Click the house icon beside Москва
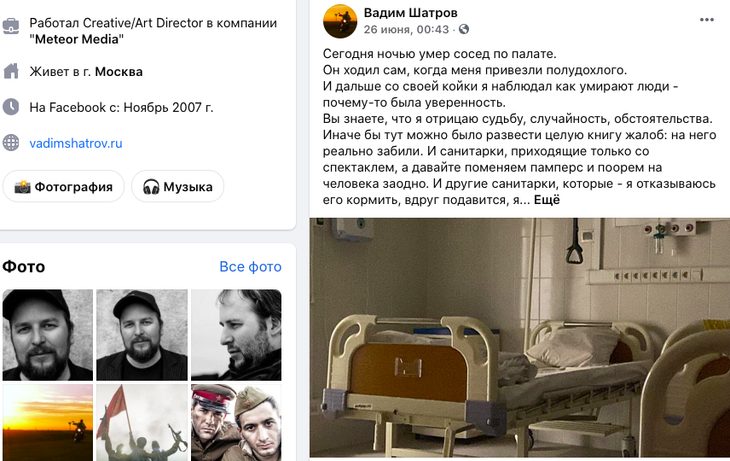Screen dimensions: 730x461 tap(11, 71)
